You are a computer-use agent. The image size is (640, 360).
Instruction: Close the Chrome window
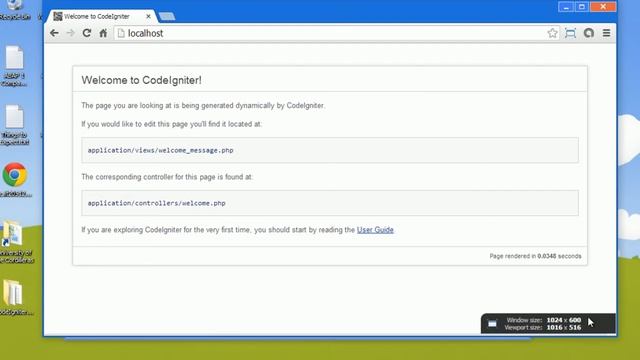(603, 7)
